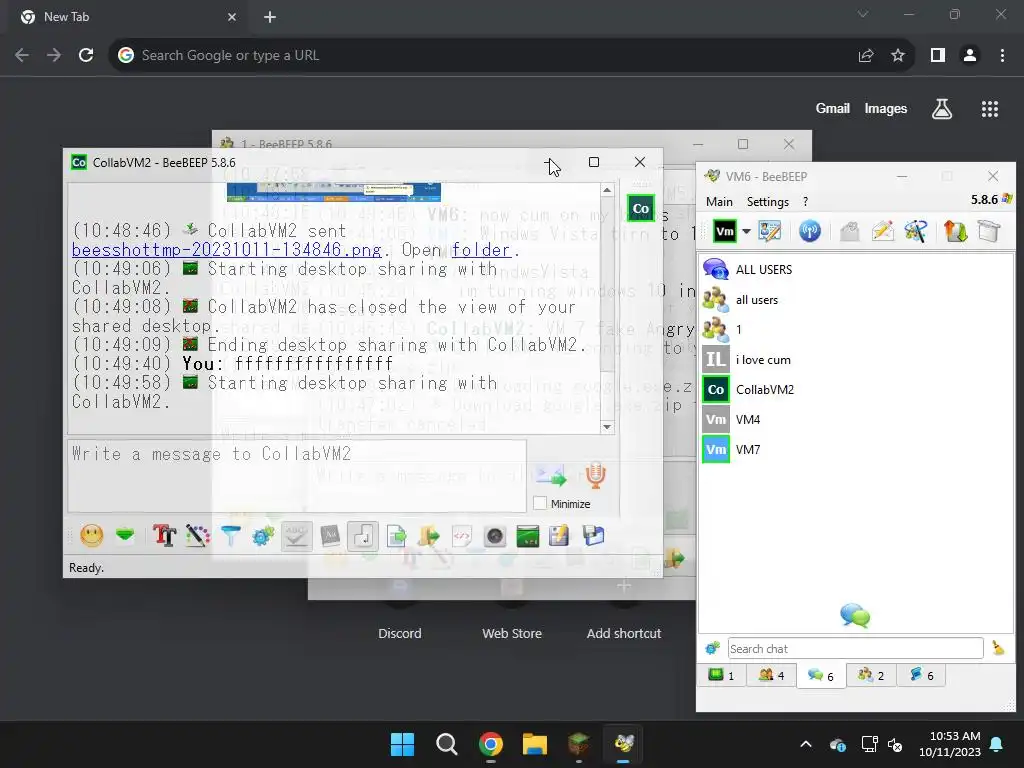Switch to the users tab showing 4

(771, 675)
